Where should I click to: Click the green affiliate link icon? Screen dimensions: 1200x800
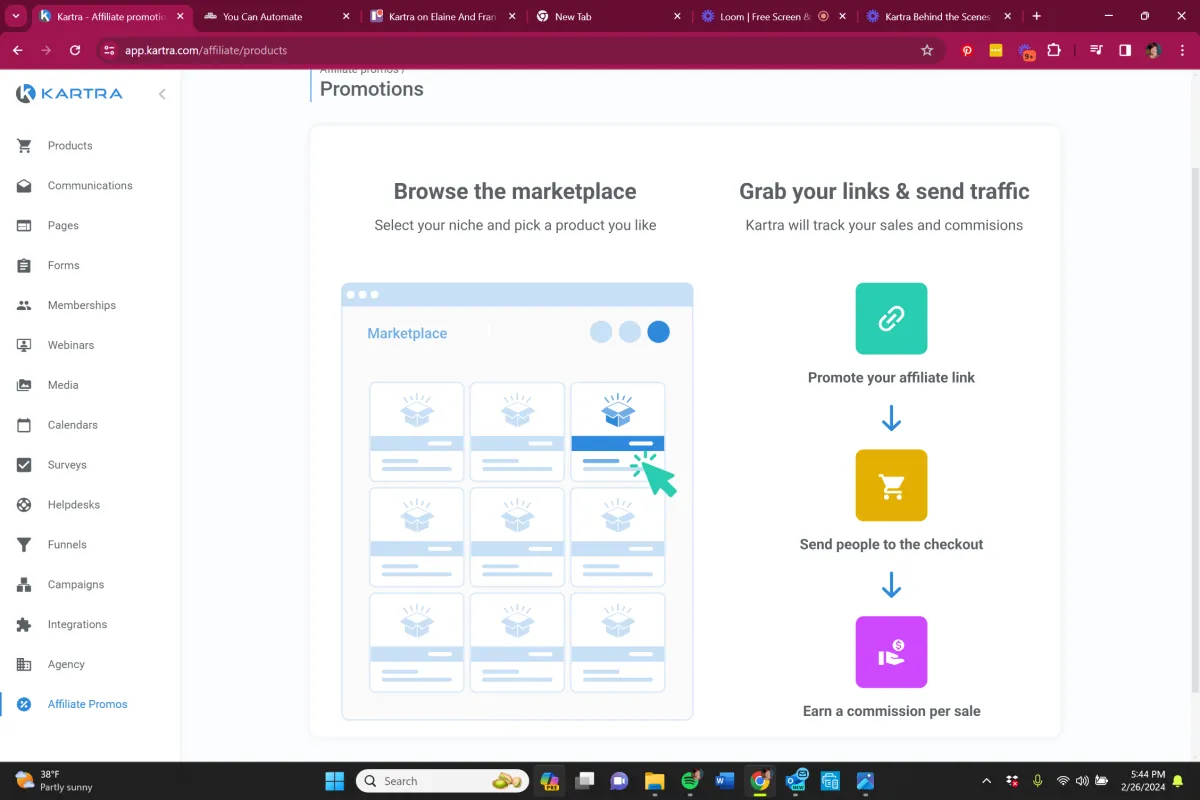click(891, 319)
